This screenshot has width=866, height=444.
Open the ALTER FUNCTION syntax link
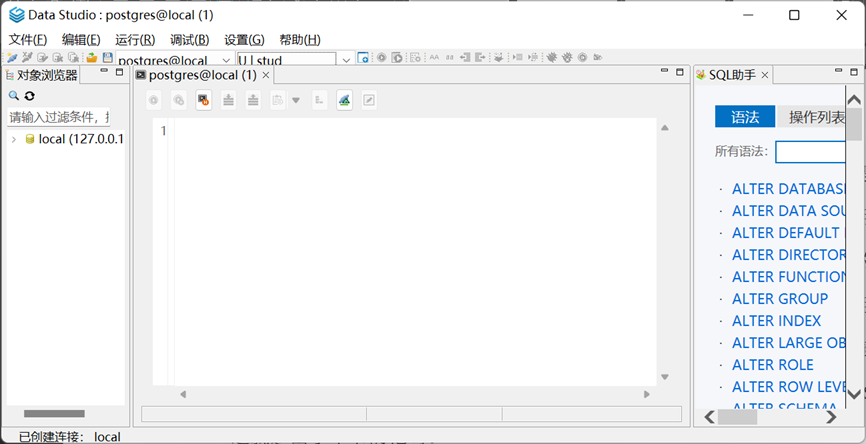[x=789, y=277]
